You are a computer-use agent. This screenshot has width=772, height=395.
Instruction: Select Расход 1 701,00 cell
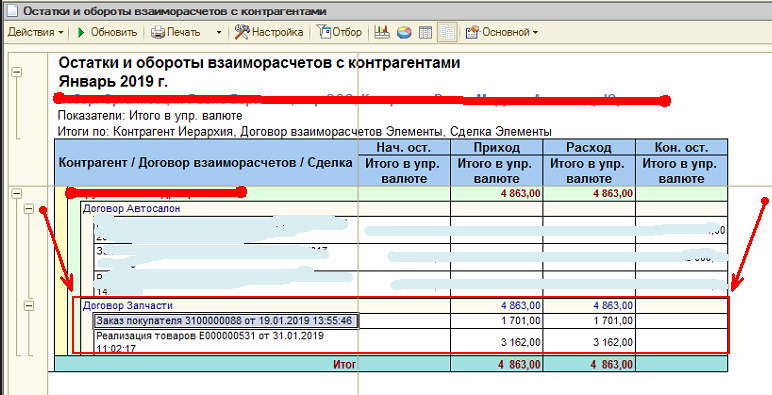point(589,321)
